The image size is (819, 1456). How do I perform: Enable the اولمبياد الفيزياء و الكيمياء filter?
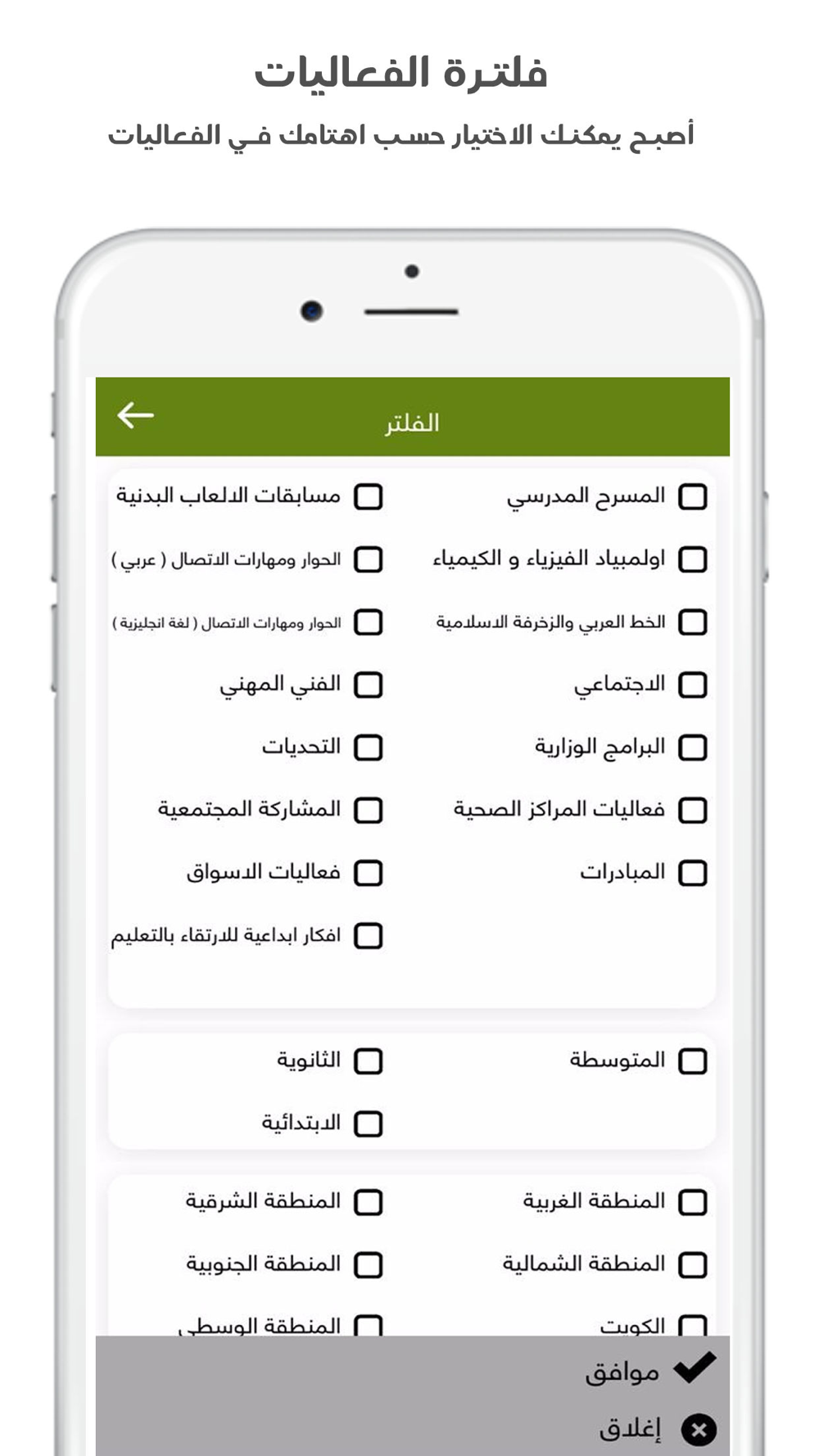coord(693,559)
